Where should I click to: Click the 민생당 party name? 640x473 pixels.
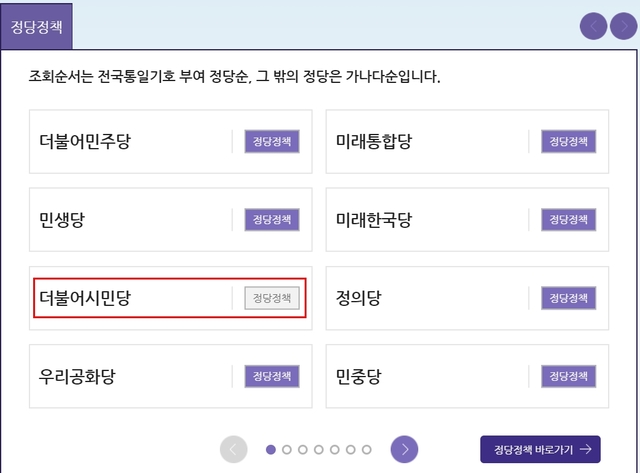(62, 220)
